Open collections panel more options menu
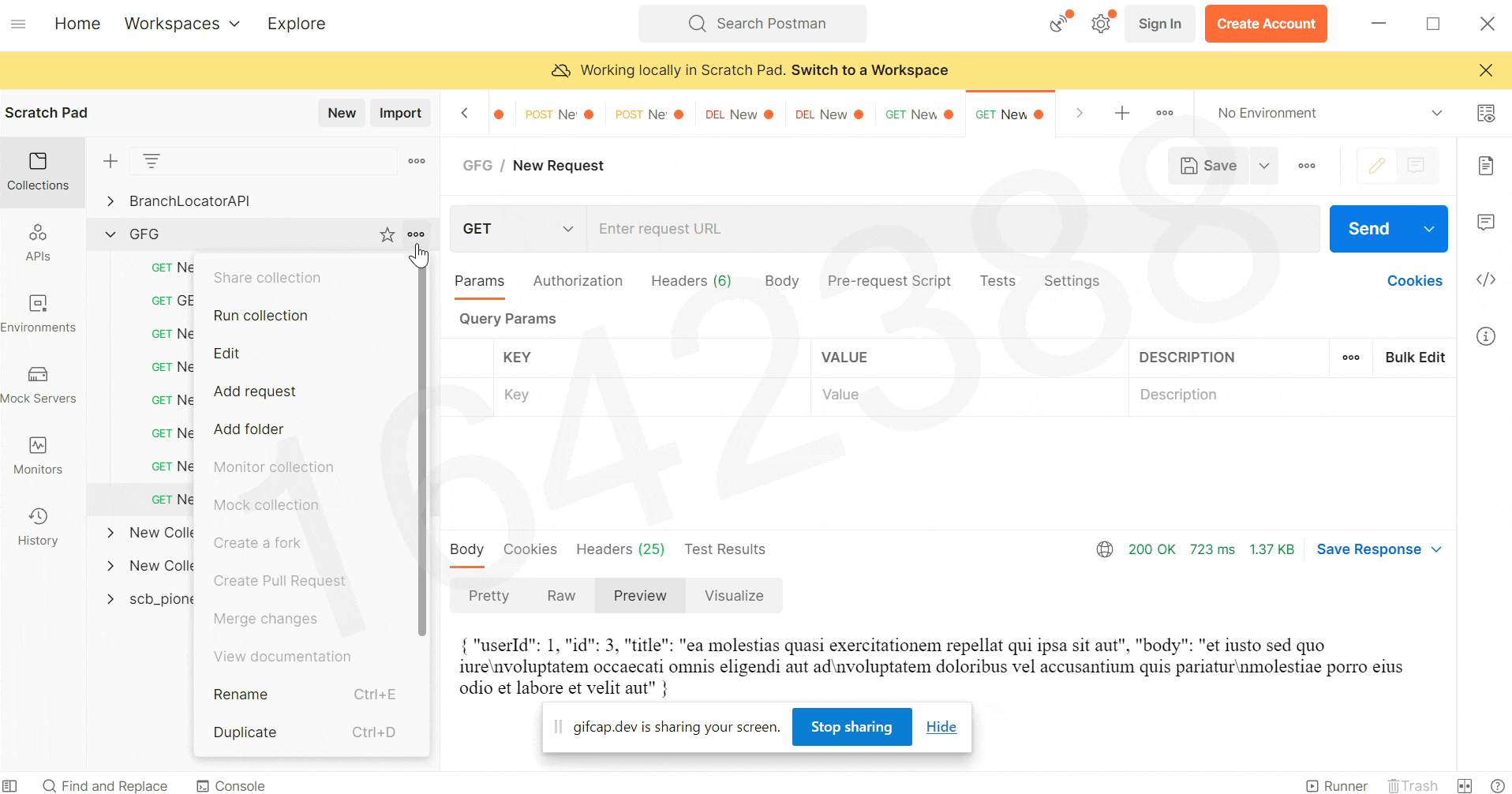The width and height of the screenshot is (1512, 794). click(417, 161)
